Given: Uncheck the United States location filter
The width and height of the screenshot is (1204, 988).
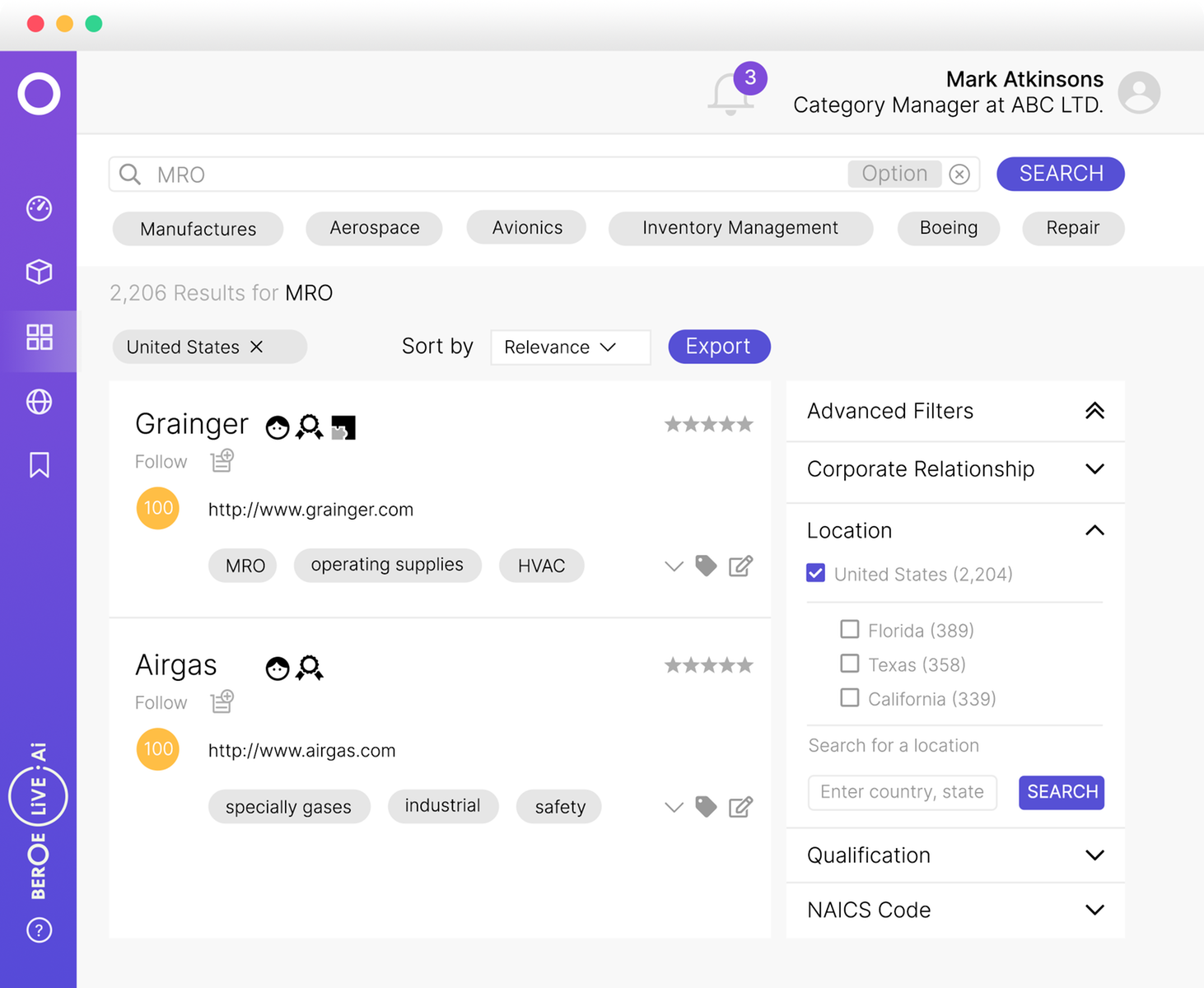Looking at the screenshot, I should [x=815, y=573].
